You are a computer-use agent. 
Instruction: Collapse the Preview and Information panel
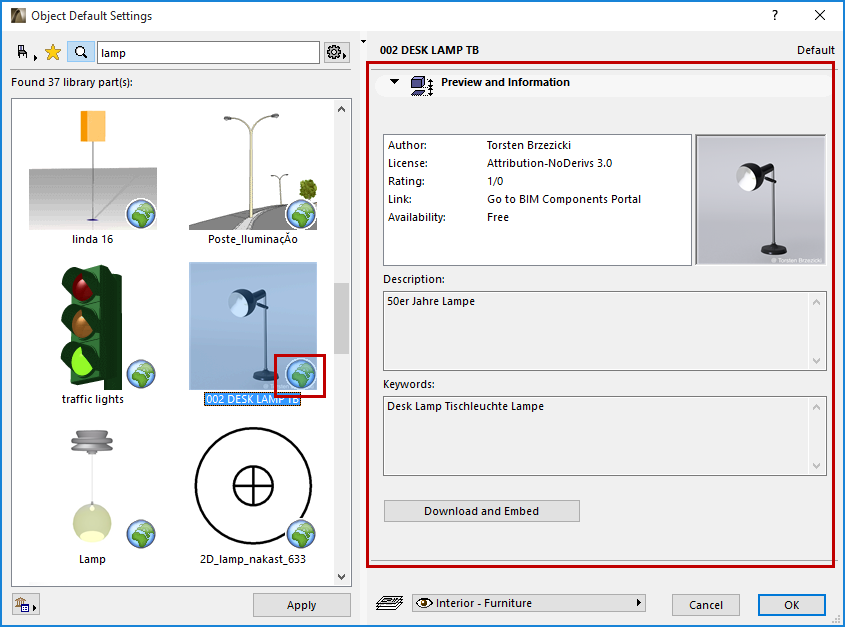(394, 82)
